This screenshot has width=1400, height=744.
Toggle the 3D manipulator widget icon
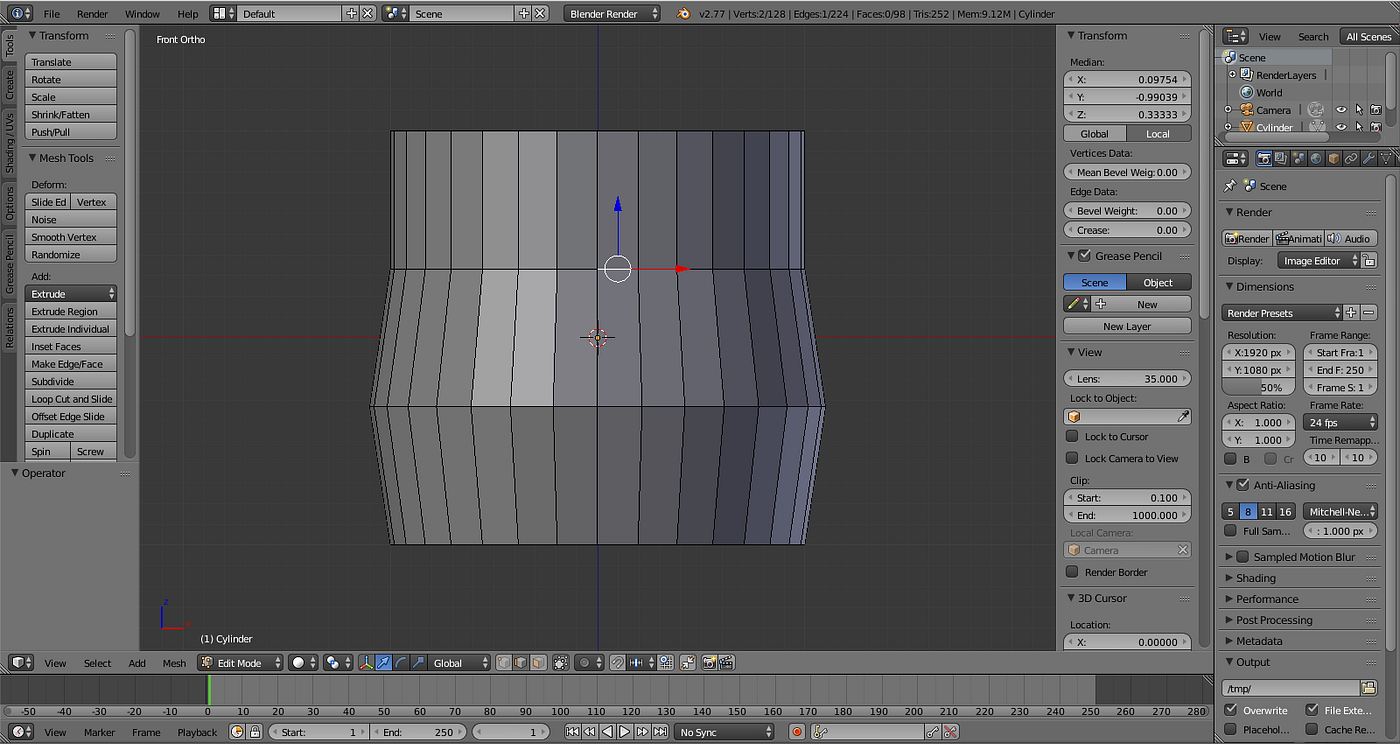pyautogui.click(x=366, y=662)
